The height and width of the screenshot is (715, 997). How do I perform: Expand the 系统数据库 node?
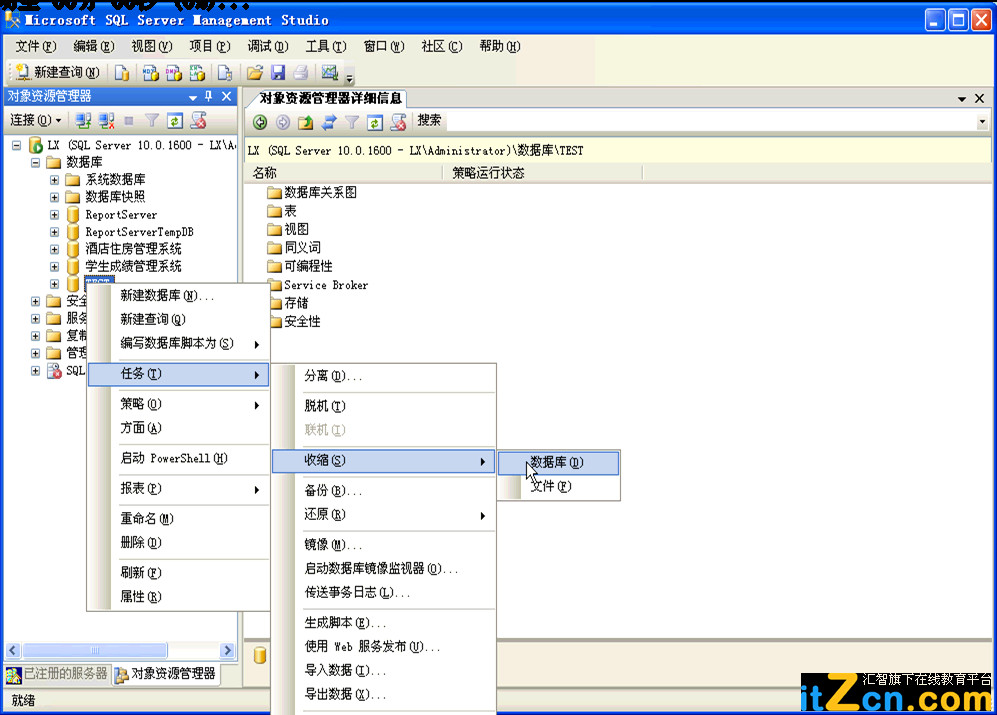(x=55, y=180)
